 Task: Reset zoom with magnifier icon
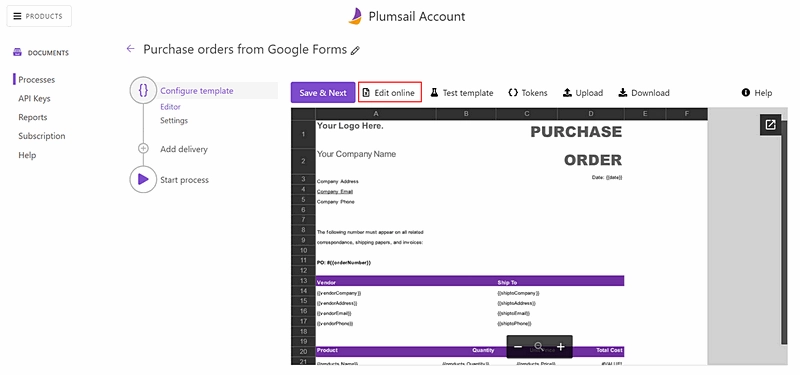(539, 347)
